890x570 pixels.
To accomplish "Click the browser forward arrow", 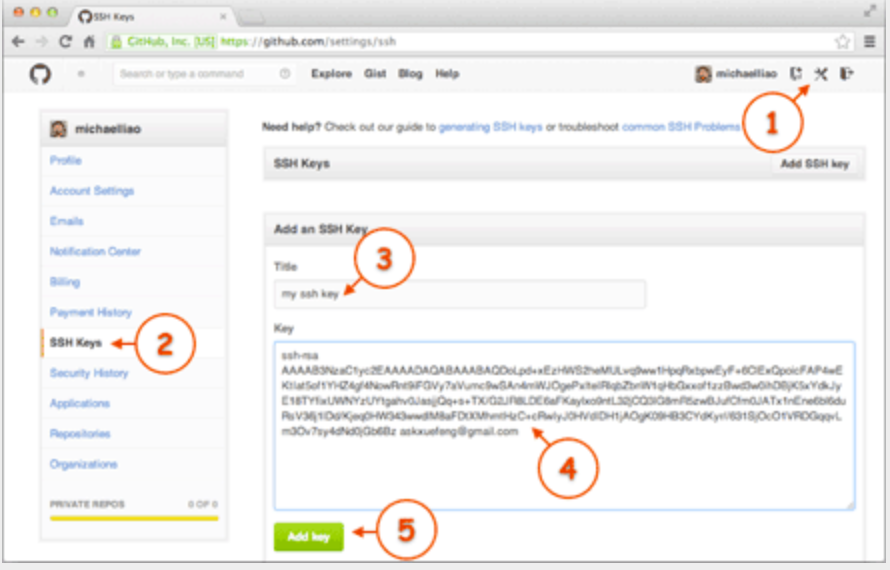I will (x=42, y=41).
